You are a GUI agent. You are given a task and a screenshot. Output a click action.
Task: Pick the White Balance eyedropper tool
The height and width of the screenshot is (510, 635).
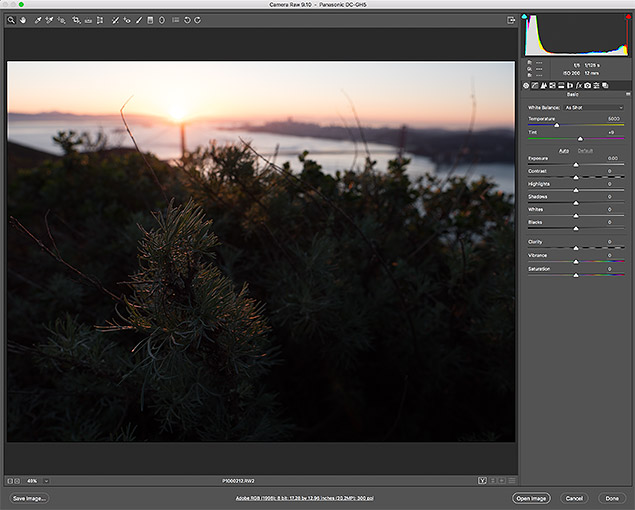point(36,19)
